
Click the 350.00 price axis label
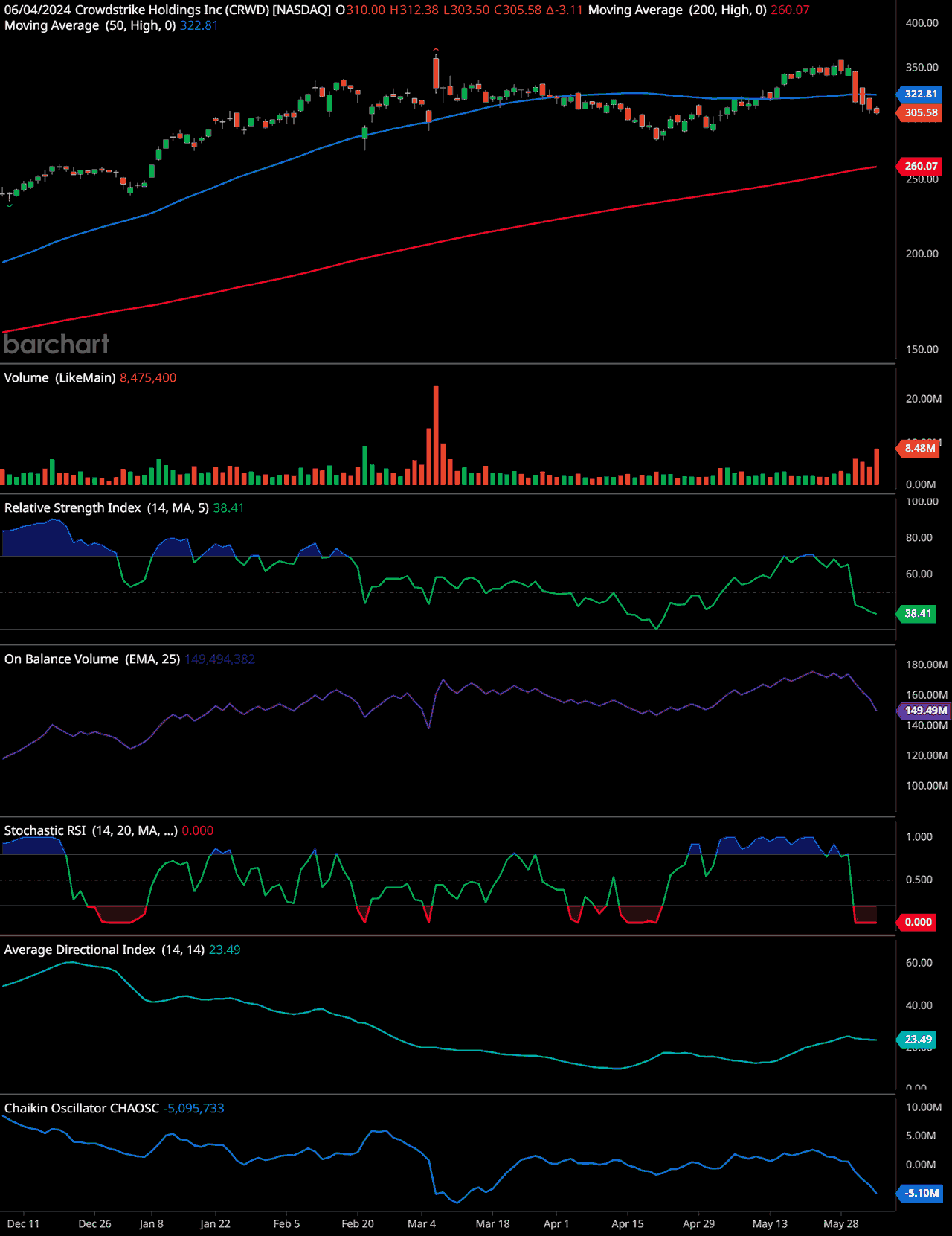tap(922, 67)
